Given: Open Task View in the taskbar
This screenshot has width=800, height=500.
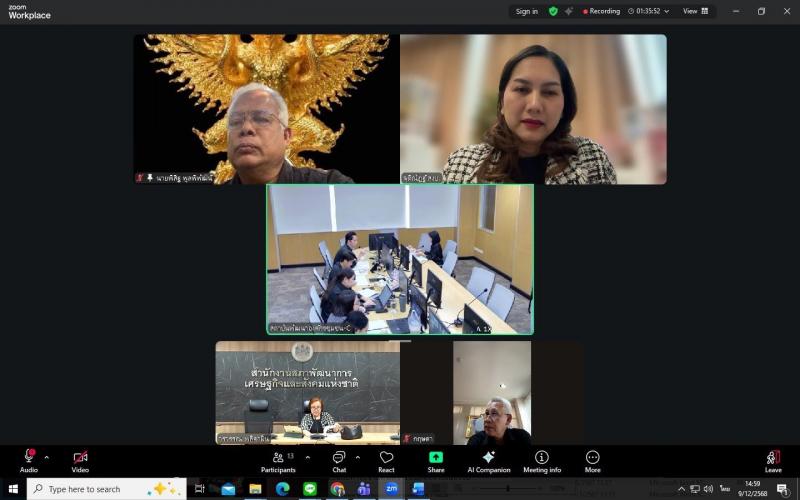Looking at the screenshot, I should tap(199, 489).
